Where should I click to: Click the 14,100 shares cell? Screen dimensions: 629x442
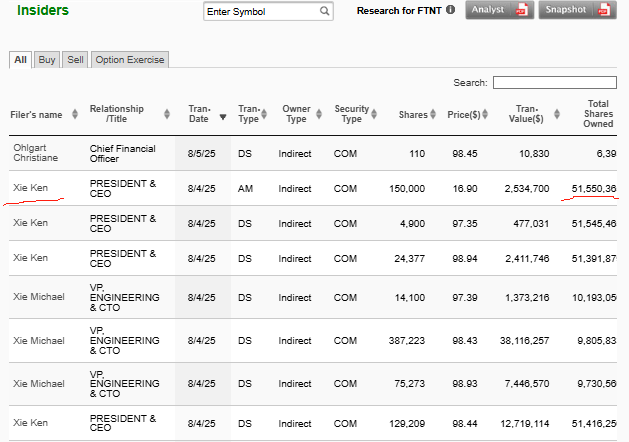click(409, 298)
